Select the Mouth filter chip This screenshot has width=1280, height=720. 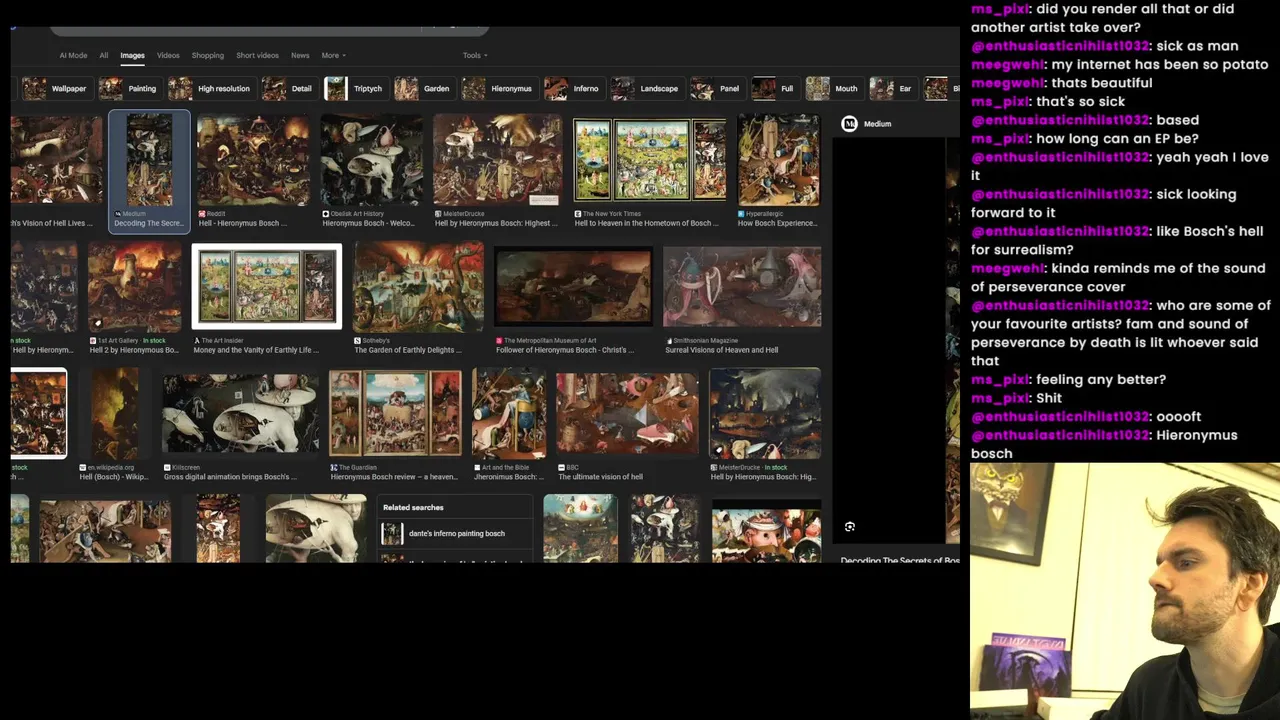[833, 89]
